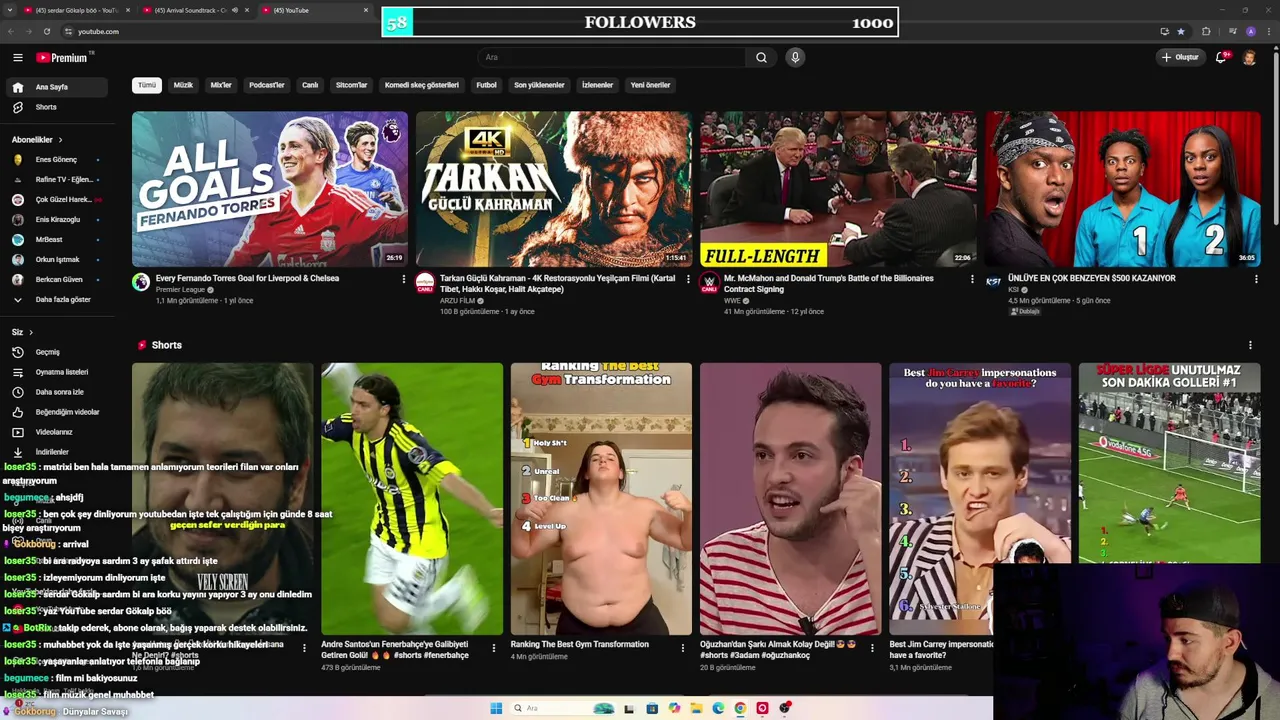Mute the Arrival Soundtrack tab audio icon
Viewport: 1280px width, 720px height.
pos(235,10)
